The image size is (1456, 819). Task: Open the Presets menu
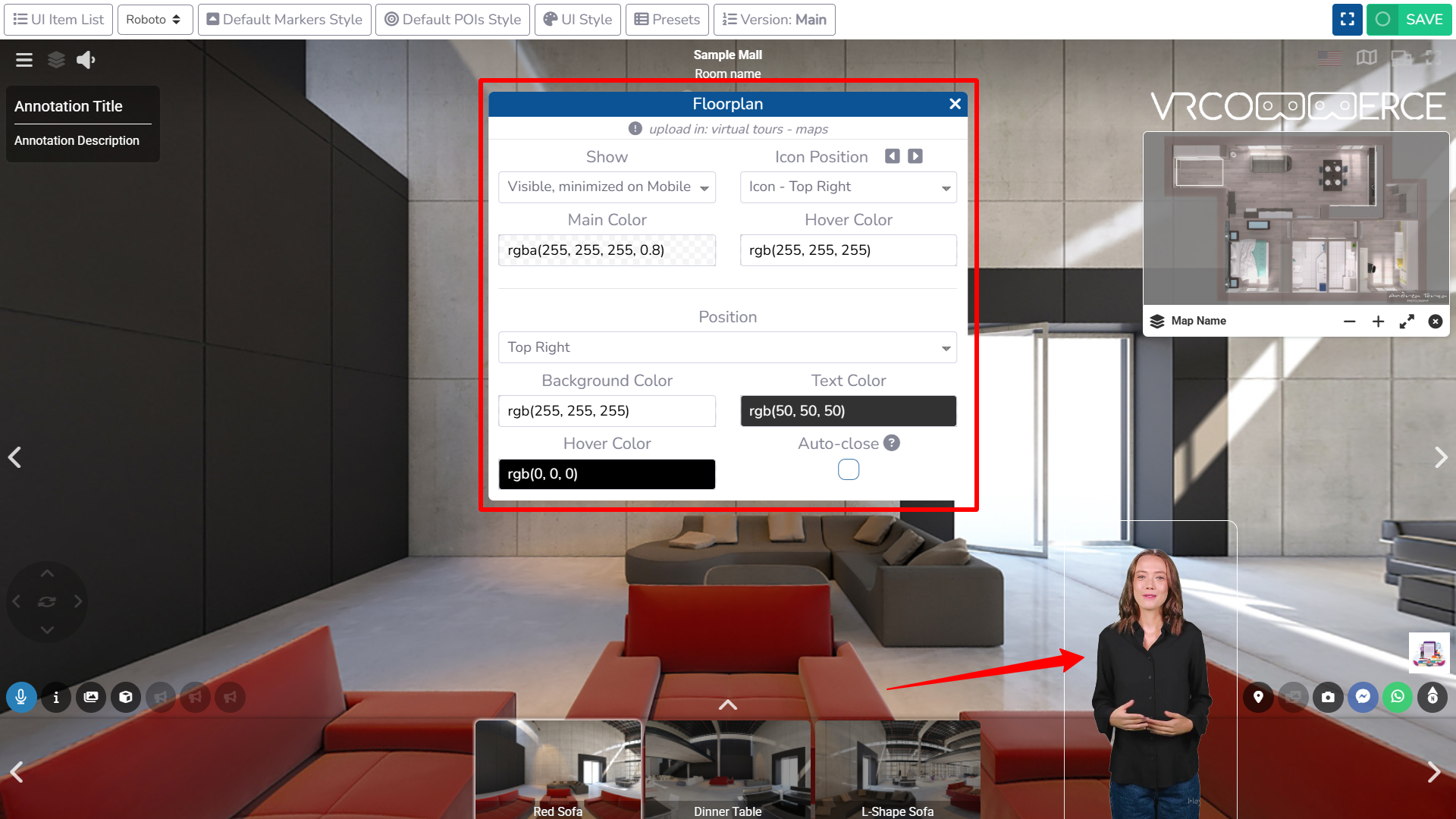pyautogui.click(x=667, y=20)
